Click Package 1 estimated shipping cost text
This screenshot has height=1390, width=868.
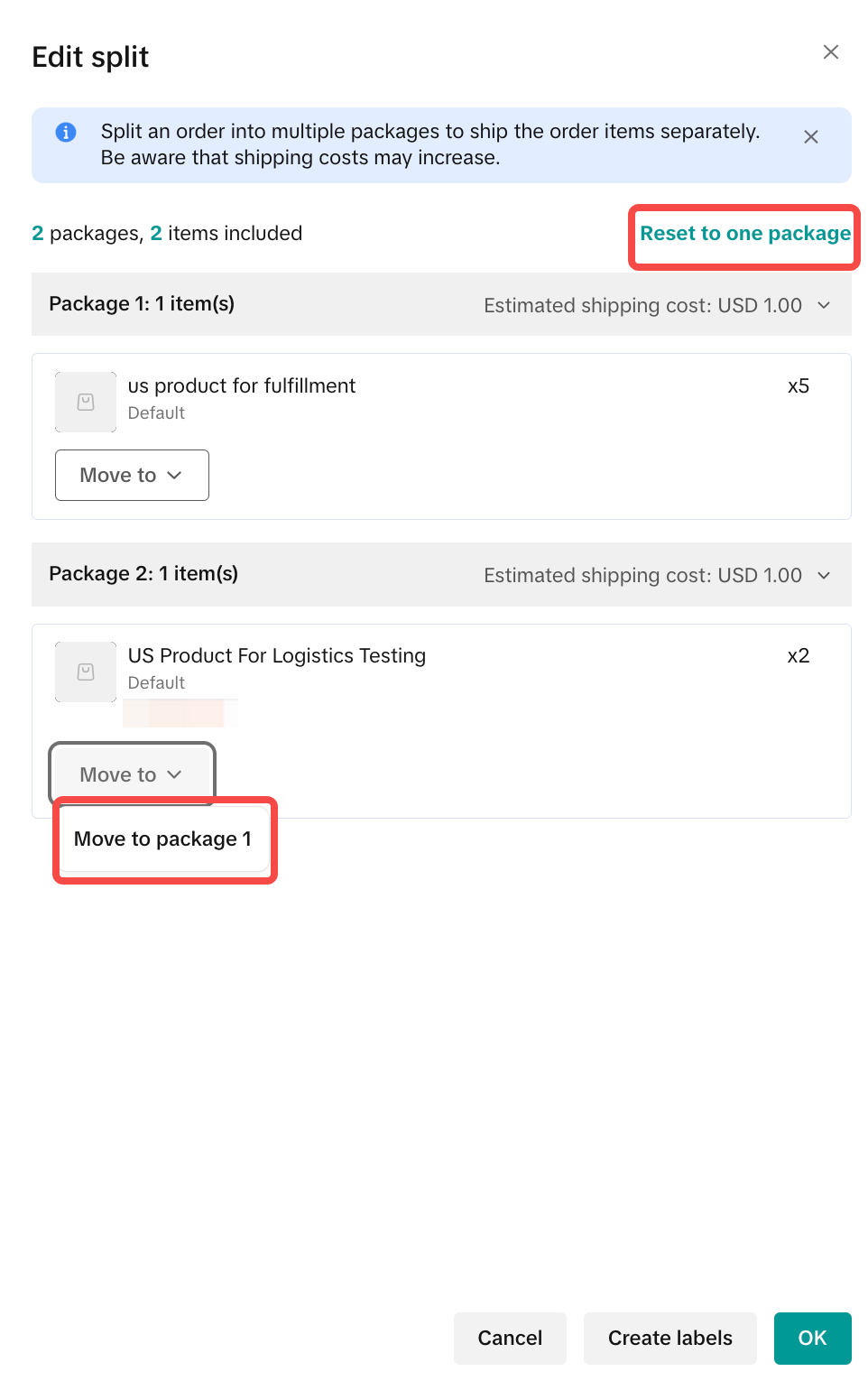[x=642, y=305]
